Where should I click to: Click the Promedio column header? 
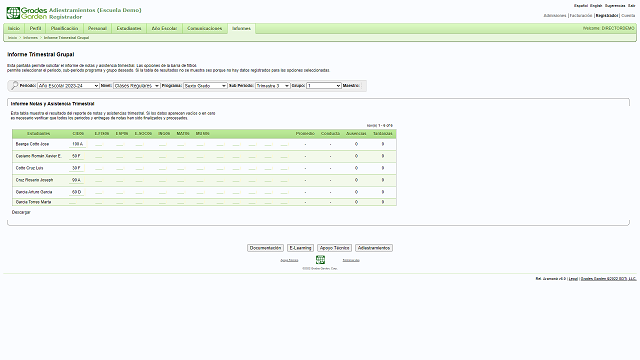click(305, 133)
